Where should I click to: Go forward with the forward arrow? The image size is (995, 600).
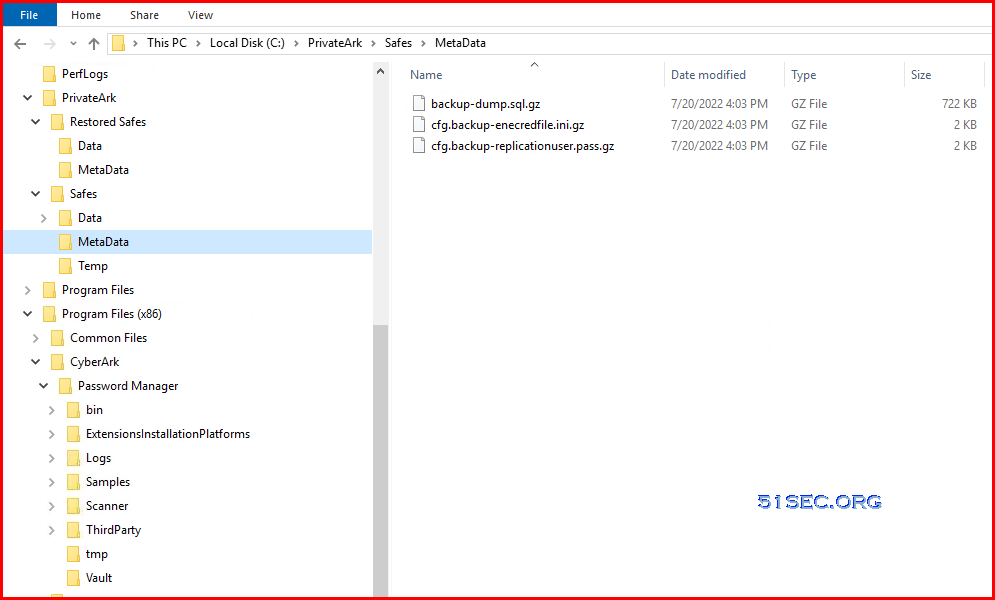49,43
